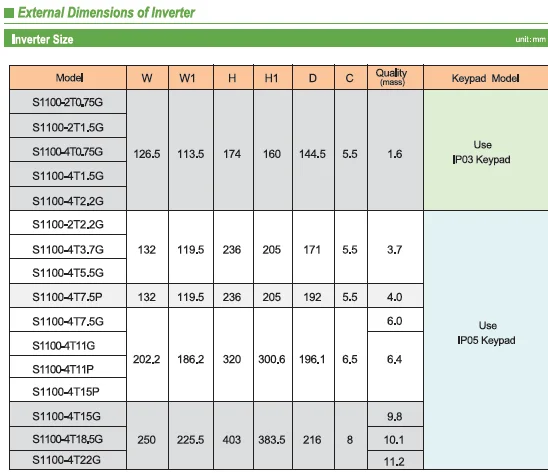This screenshot has width=548, height=473.
Task: Click the "Inverter Size" banner title
Action: 42,39
